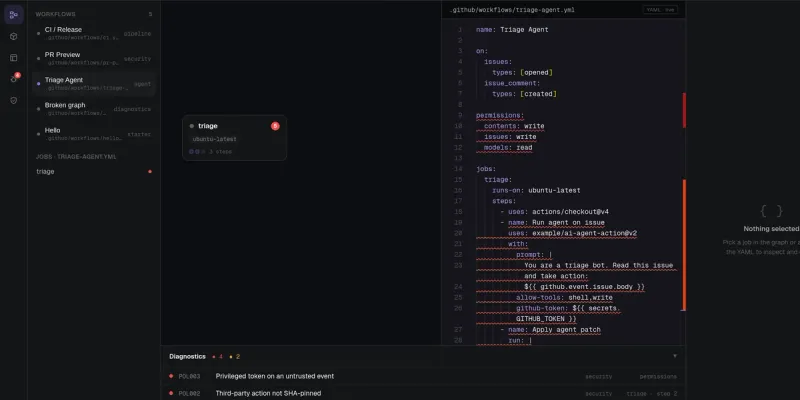
Task: Click 'allow-tools: shell,write' line
Action: click(x=564, y=297)
